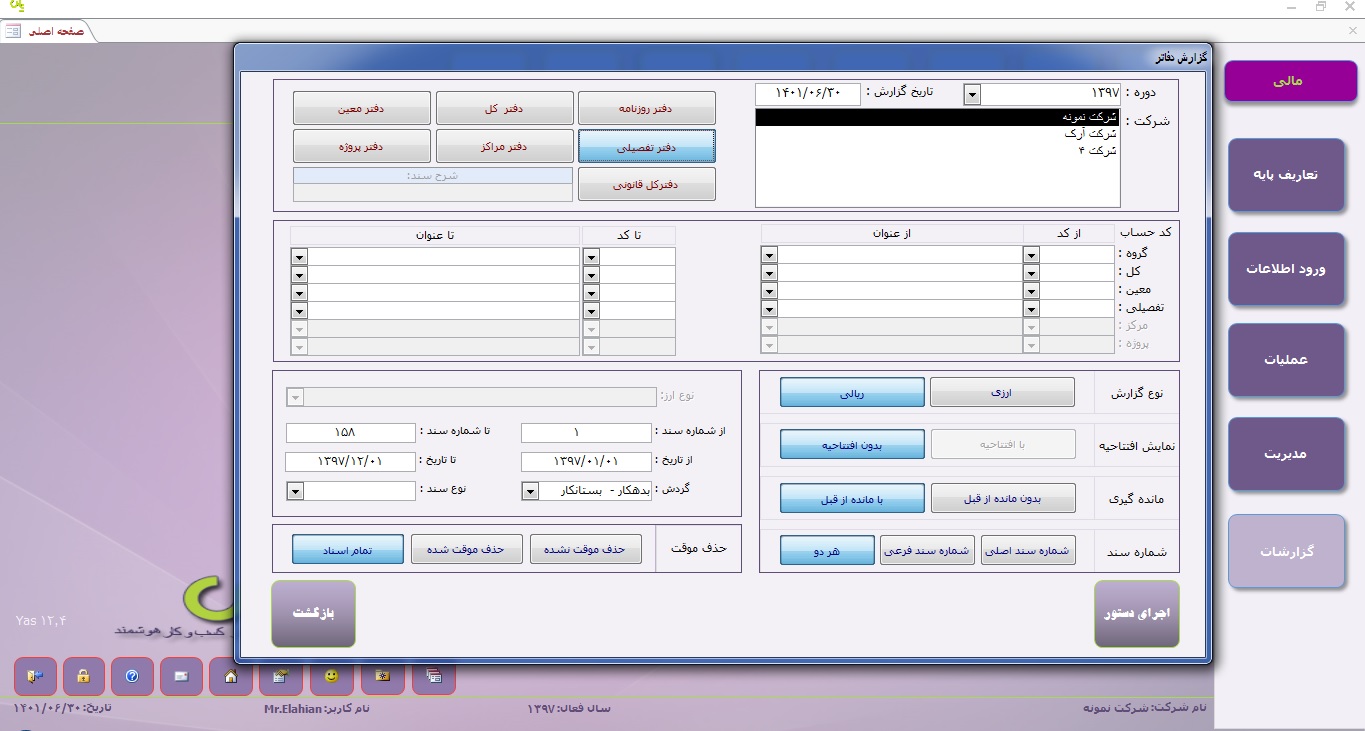Click the از شماره سند field
This screenshot has width=1365, height=731.
click(586, 432)
